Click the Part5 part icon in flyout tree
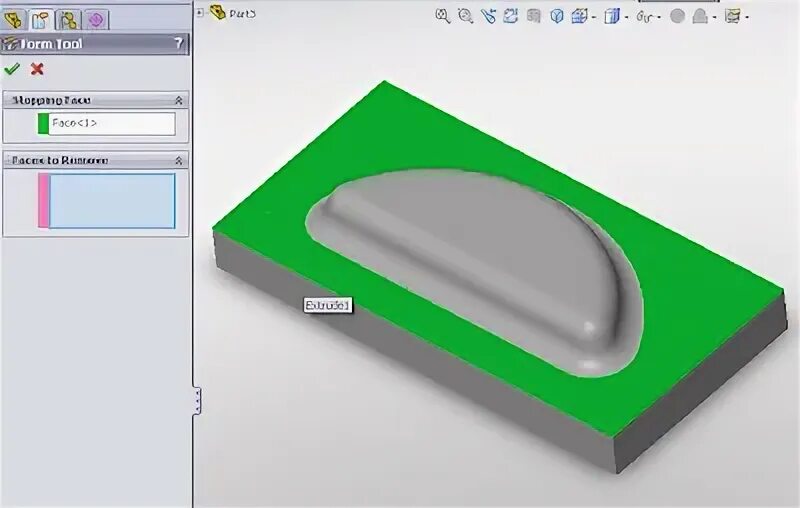 tap(218, 12)
